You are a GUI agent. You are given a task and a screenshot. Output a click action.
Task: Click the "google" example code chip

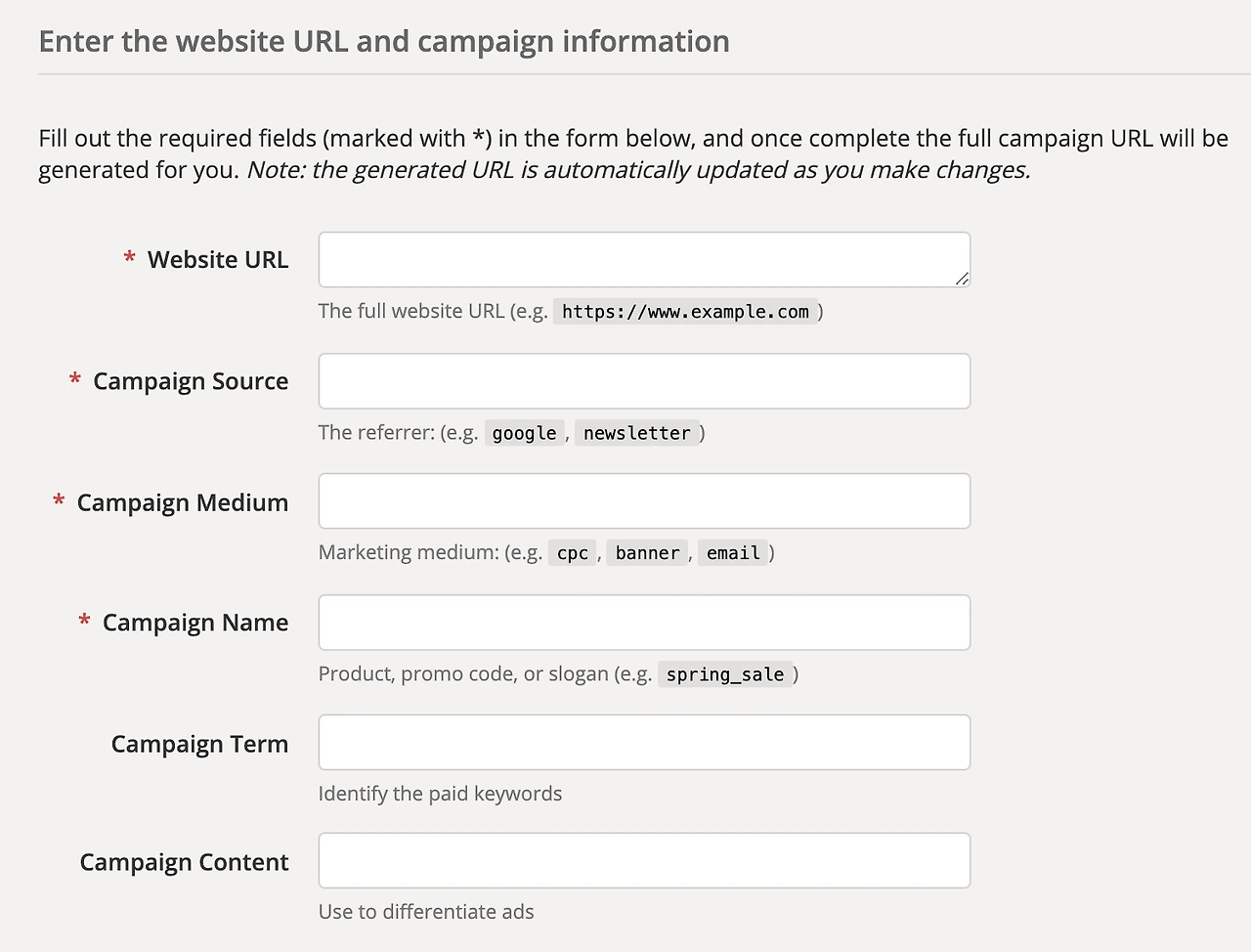[524, 433]
